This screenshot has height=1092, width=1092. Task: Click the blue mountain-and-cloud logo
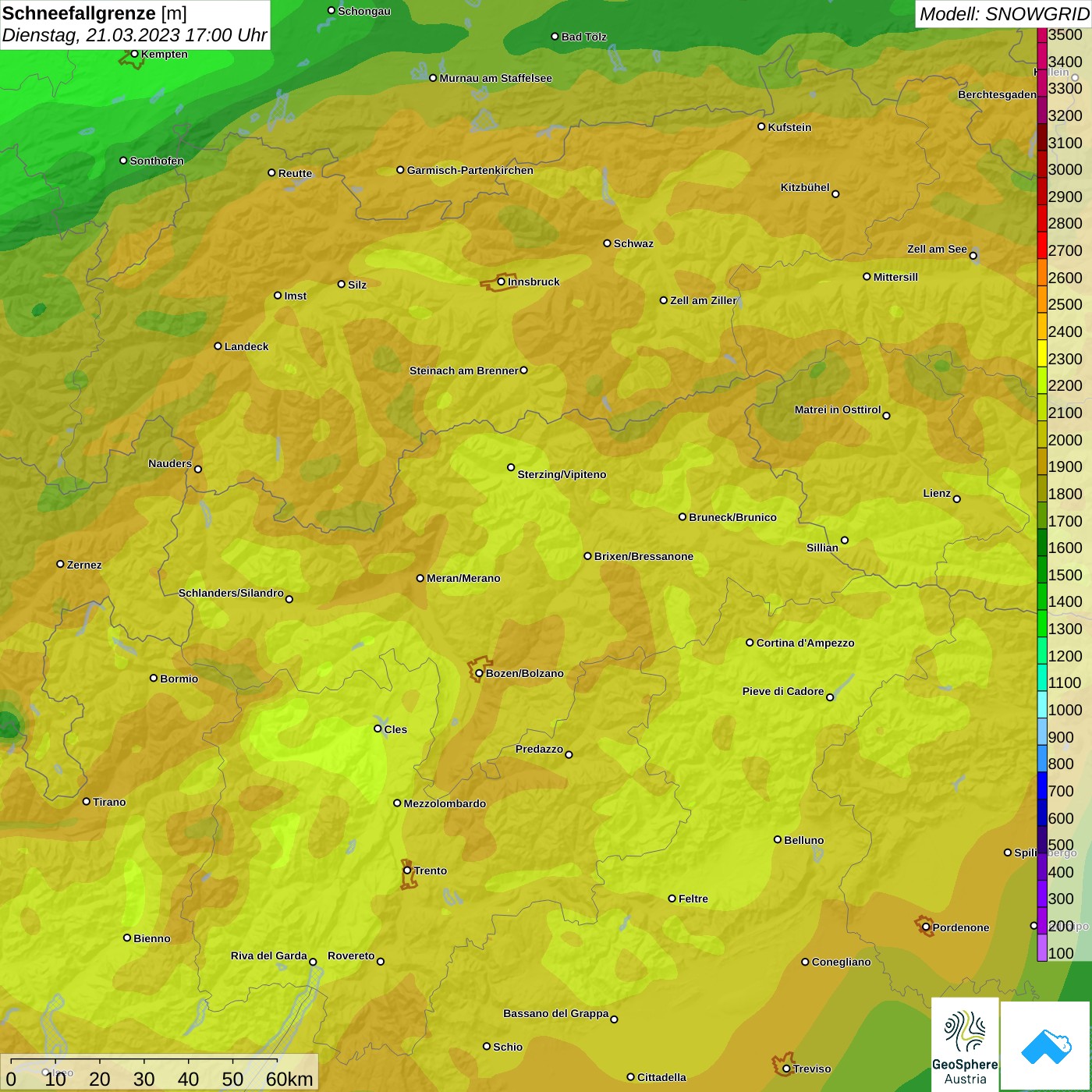tap(1046, 1046)
